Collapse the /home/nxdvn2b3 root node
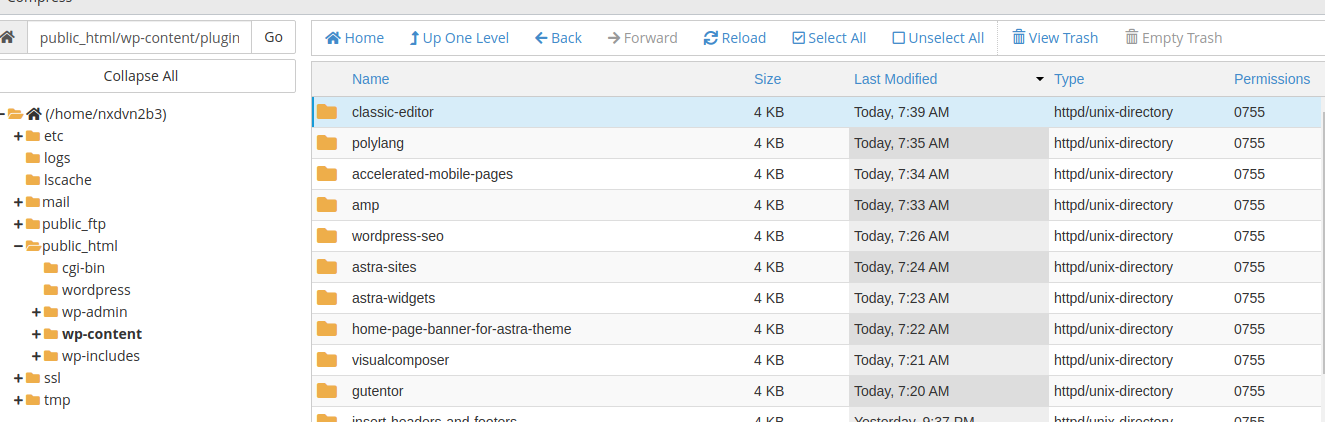 (2, 114)
